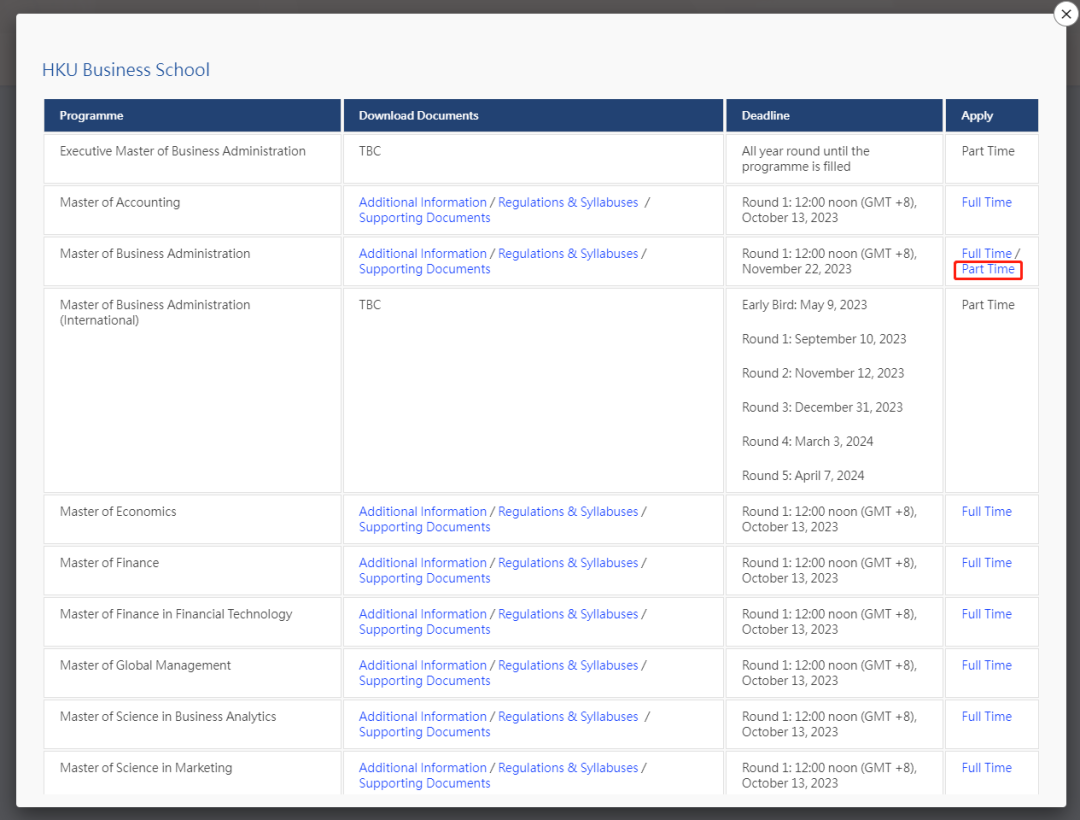
Task: Click Round 4: March 3, 2024 deadline
Action: pyautogui.click(x=807, y=441)
